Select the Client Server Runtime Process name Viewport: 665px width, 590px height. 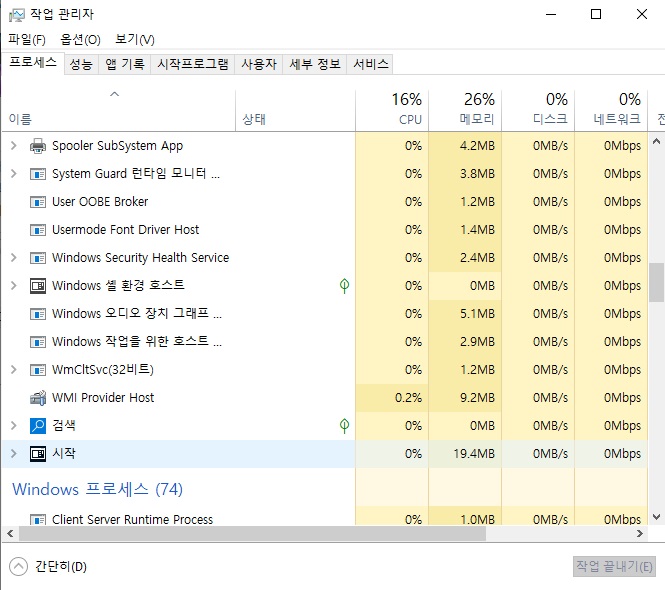(132, 519)
